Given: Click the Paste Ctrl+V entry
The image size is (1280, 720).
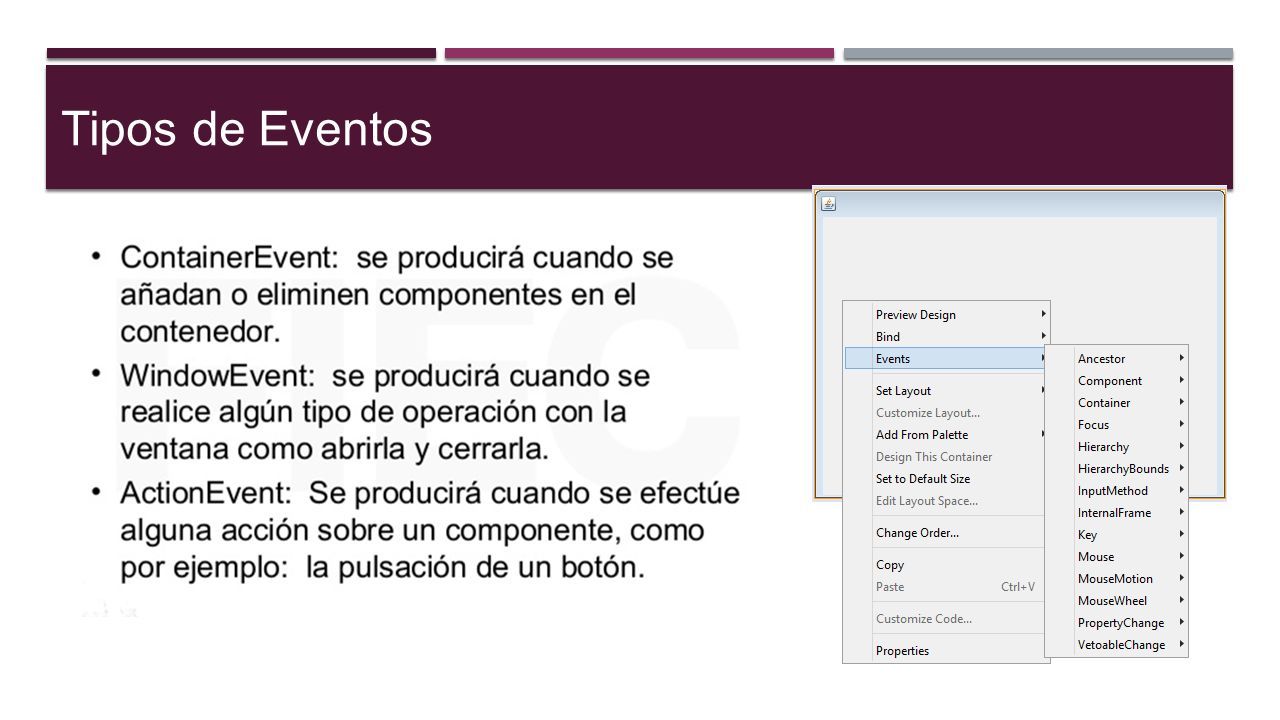Looking at the screenshot, I should tap(946, 586).
